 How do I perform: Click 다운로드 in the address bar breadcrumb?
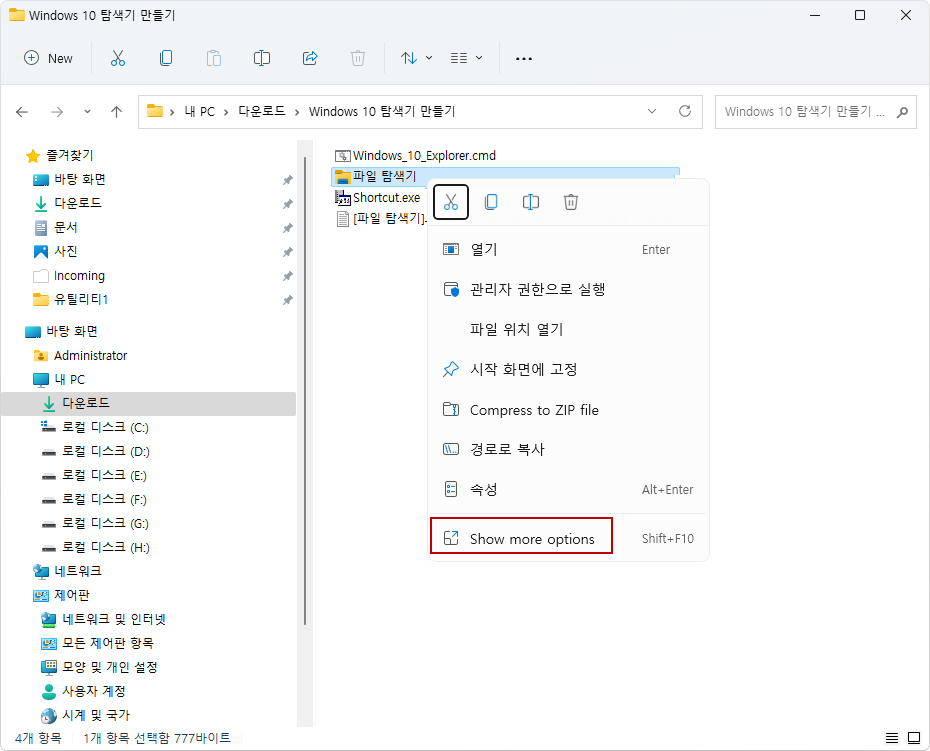click(262, 112)
